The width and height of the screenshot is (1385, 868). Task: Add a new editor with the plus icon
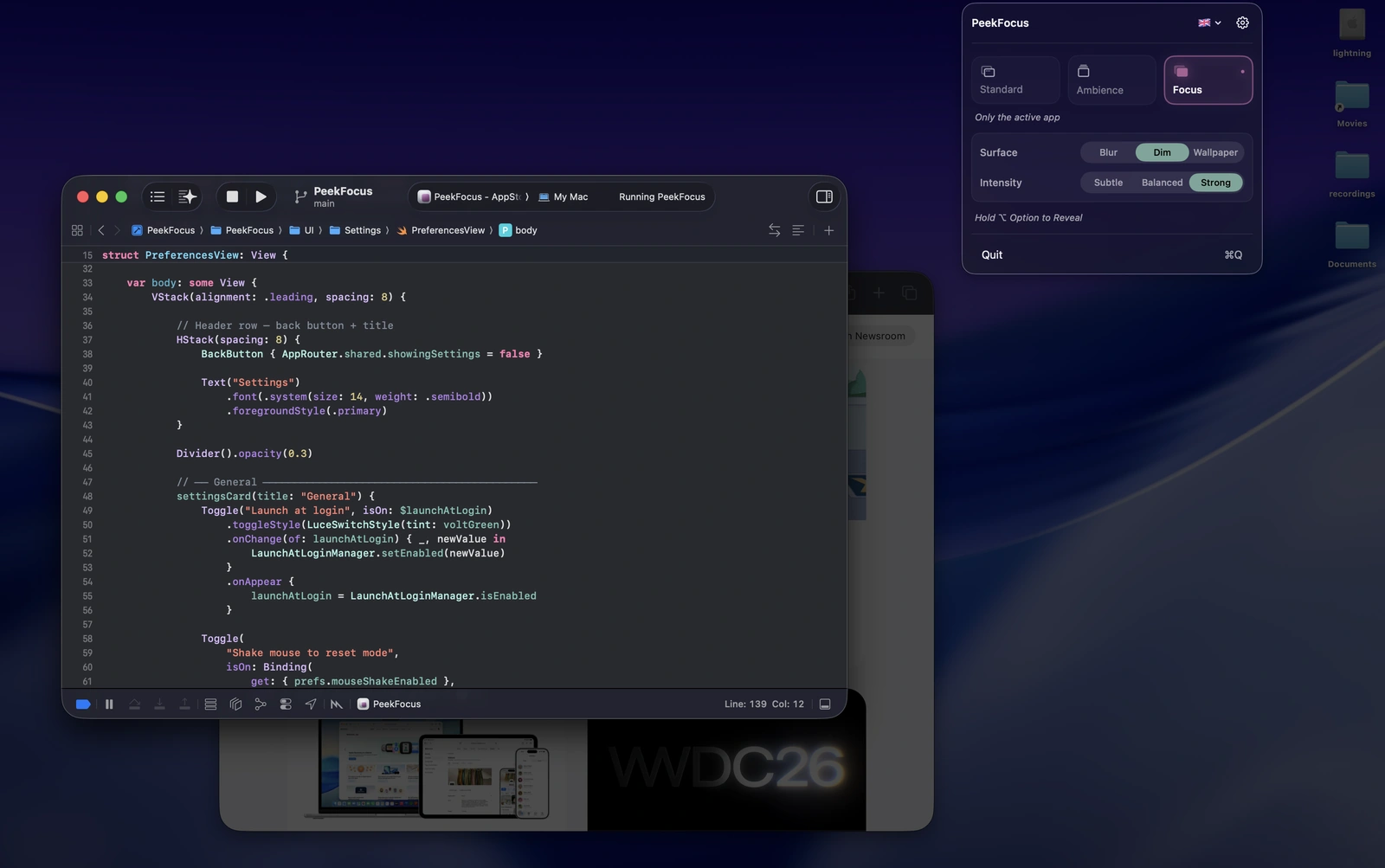point(828,230)
